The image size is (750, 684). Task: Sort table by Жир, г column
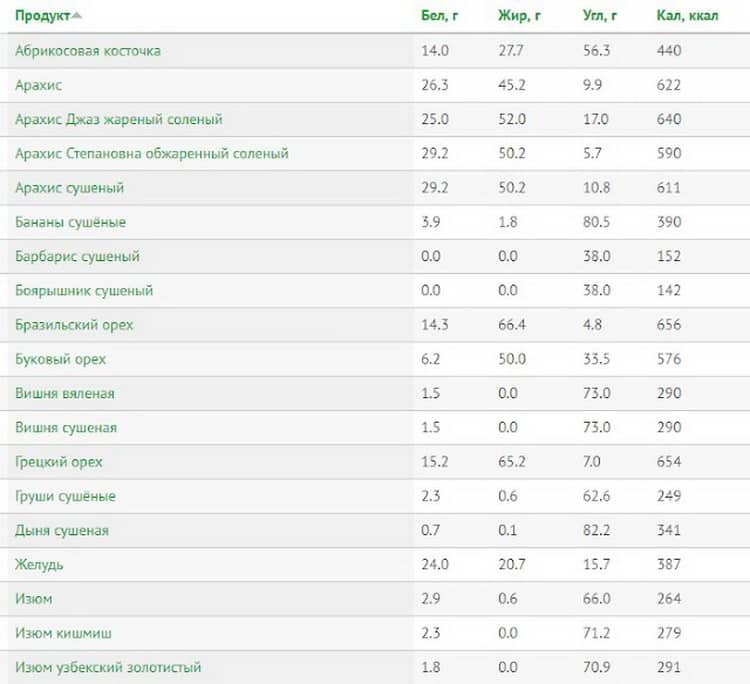[519, 15]
